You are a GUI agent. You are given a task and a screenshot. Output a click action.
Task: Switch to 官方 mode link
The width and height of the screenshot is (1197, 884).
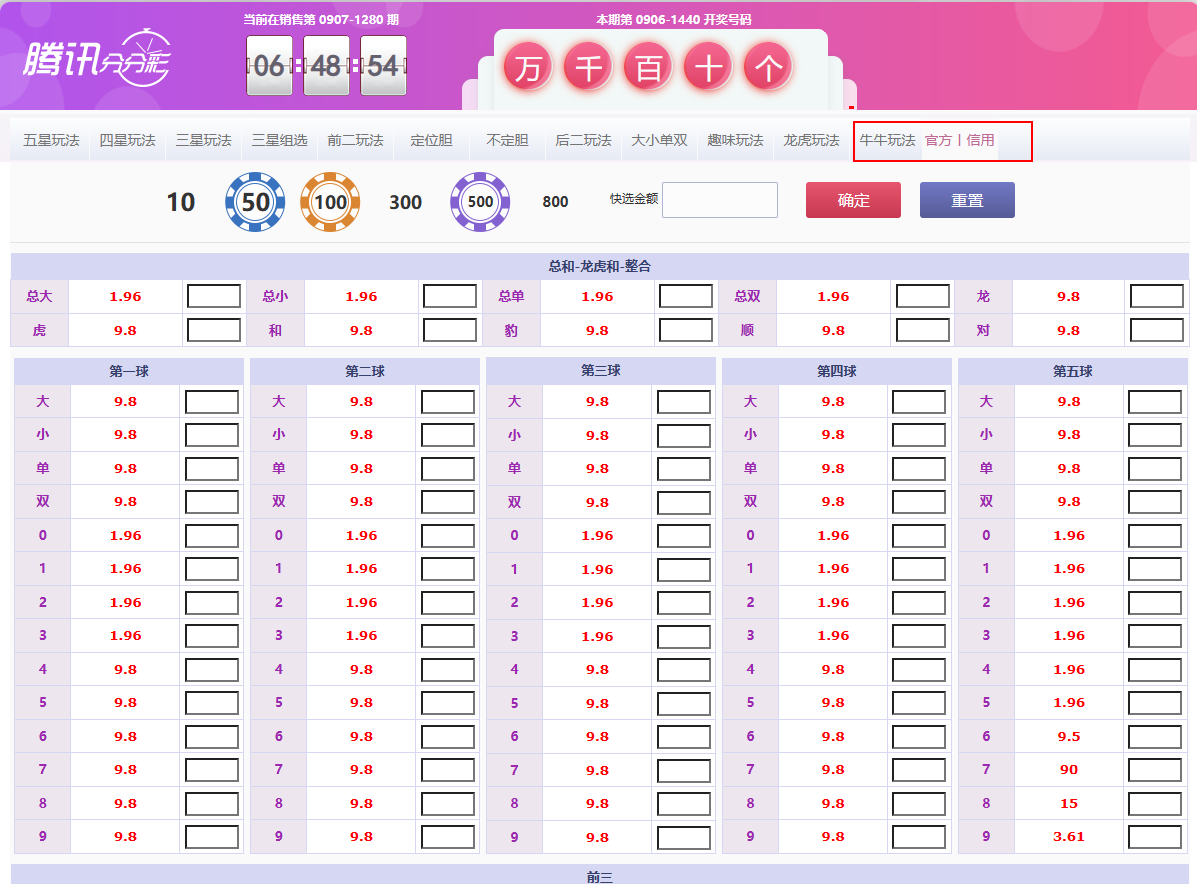938,140
